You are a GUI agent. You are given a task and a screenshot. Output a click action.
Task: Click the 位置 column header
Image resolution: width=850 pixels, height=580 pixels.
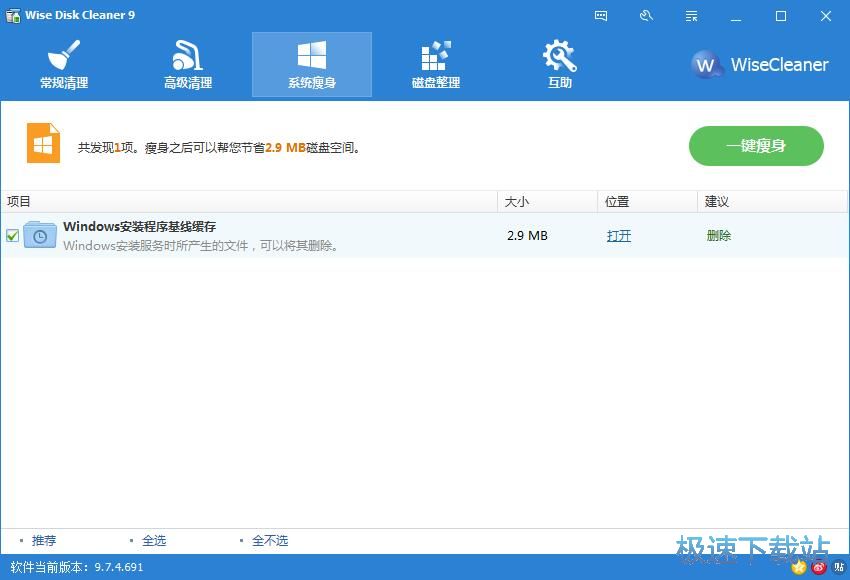pos(647,202)
